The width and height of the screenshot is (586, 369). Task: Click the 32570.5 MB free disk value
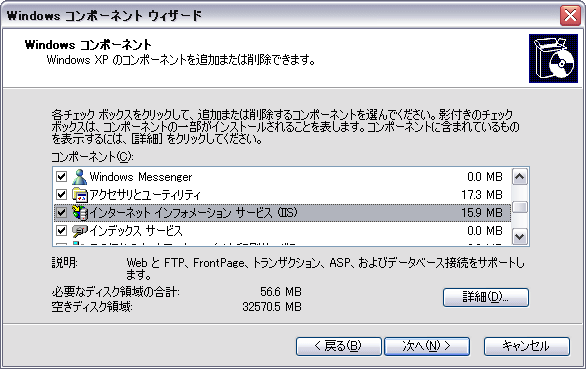pyautogui.click(x=272, y=307)
